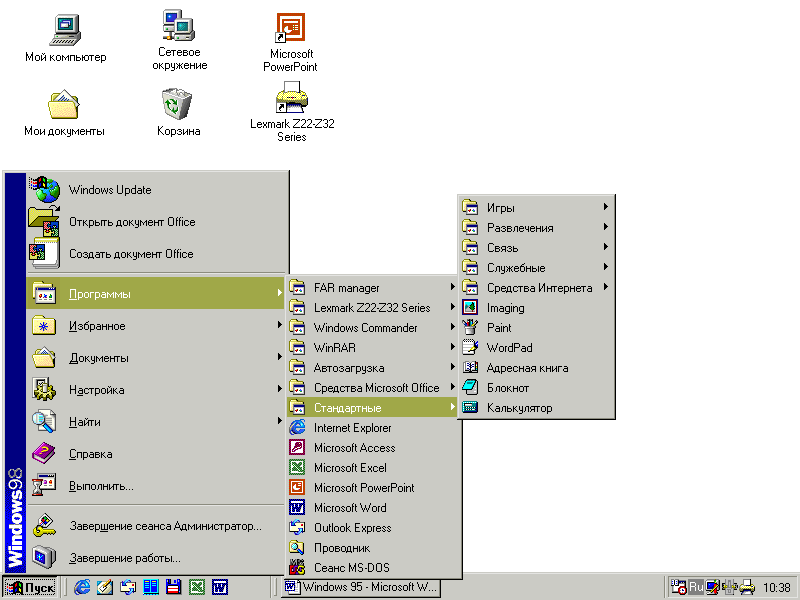The width and height of the screenshot is (800, 600).
Task: Launch Калькулятор from Accessories menu
Action: 536,408
